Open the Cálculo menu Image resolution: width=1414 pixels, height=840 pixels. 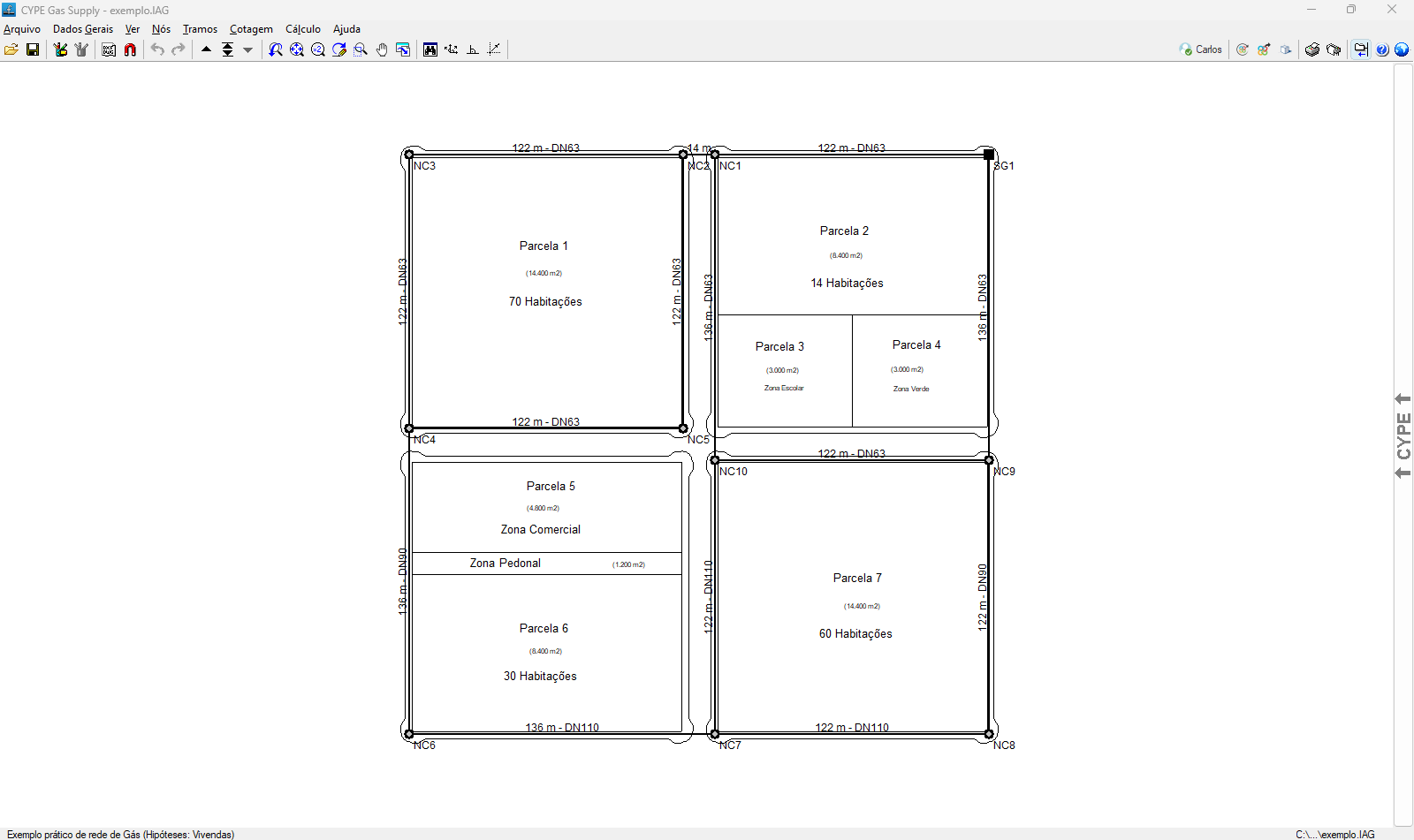coord(303,29)
